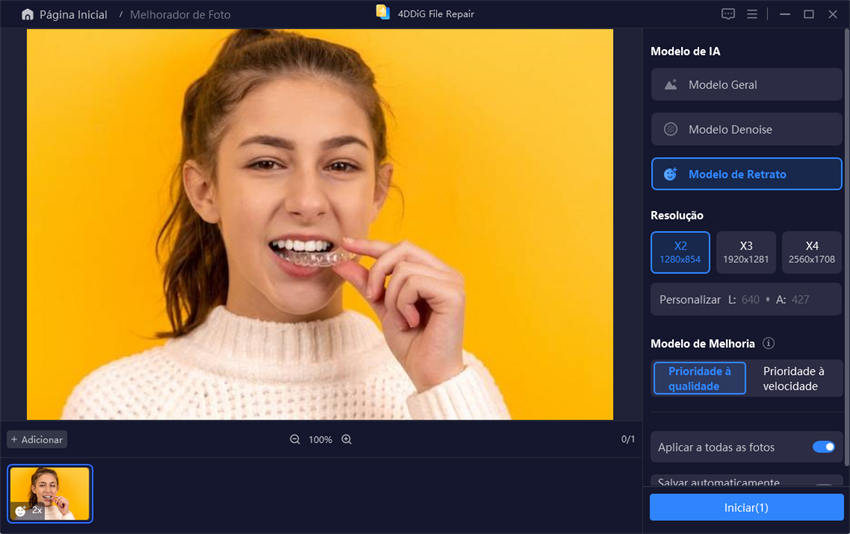Select Modelo de Retrato AI model
Image resolution: width=850 pixels, height=534 pixels.
tap(746, 174)
